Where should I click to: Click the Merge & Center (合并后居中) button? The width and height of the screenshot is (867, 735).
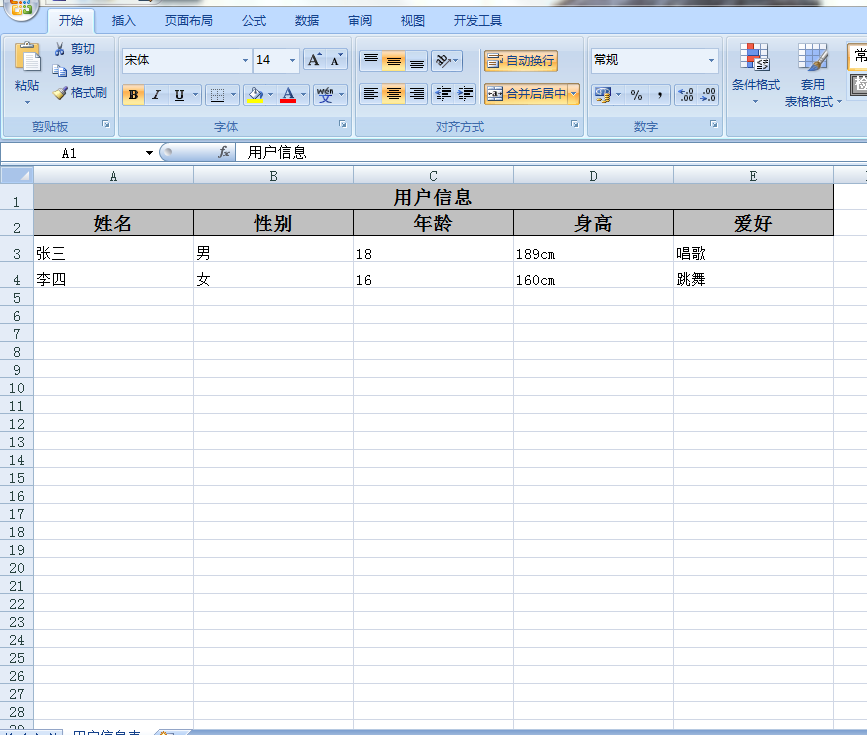point(526,94)
